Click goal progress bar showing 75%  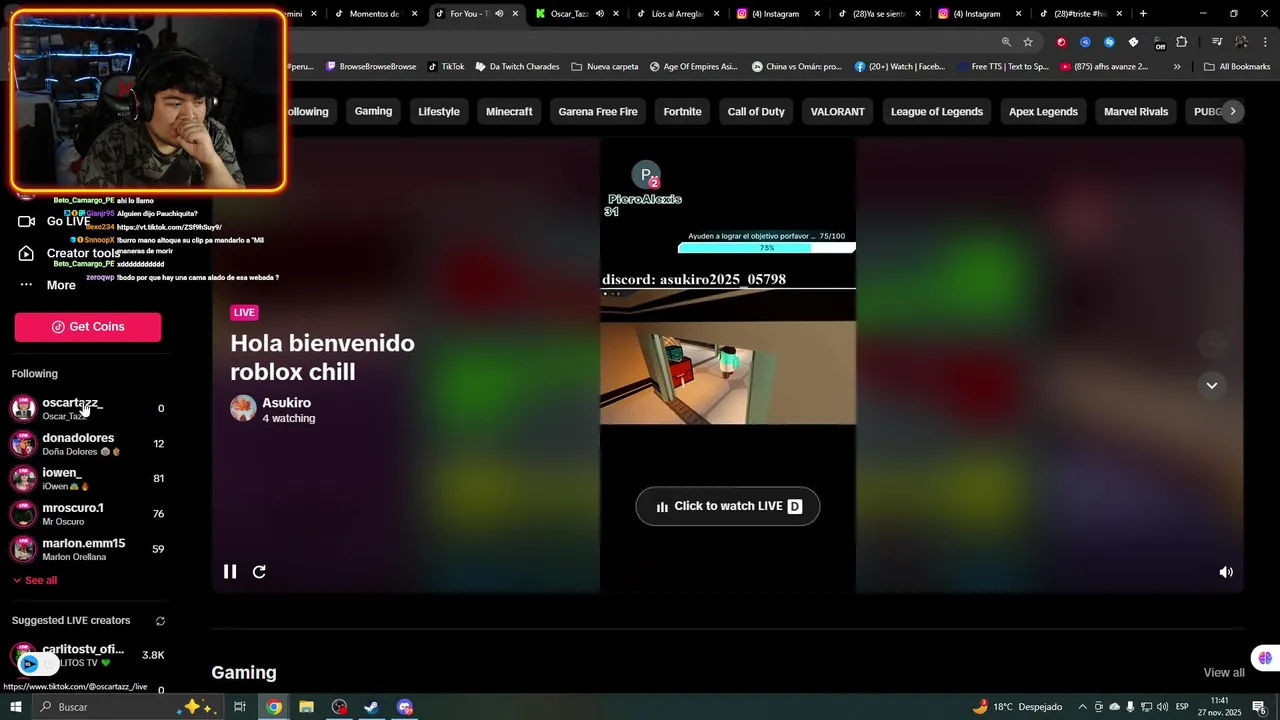[766, 248]
